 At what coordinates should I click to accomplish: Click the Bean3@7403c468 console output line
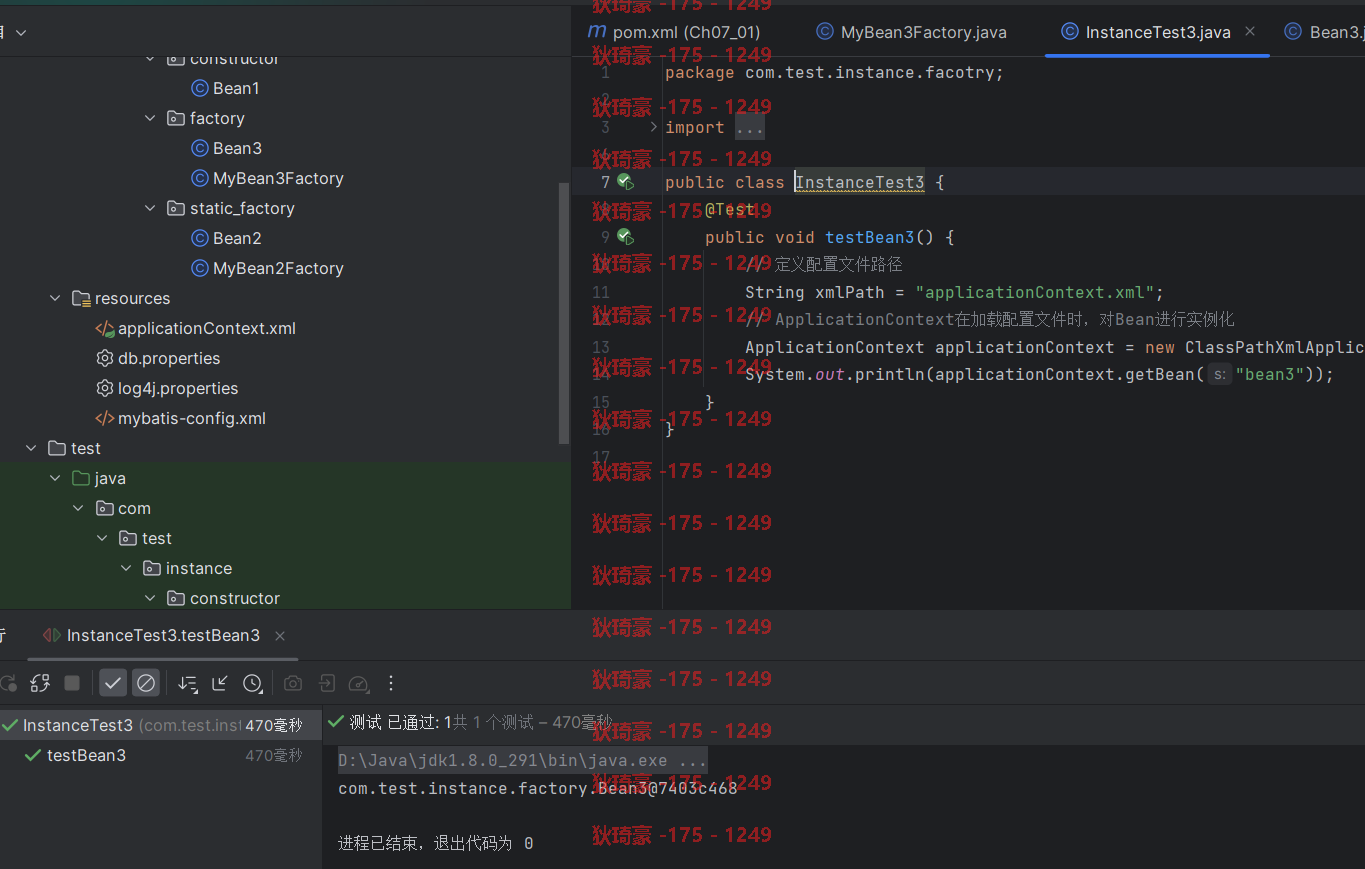point(537,788)
